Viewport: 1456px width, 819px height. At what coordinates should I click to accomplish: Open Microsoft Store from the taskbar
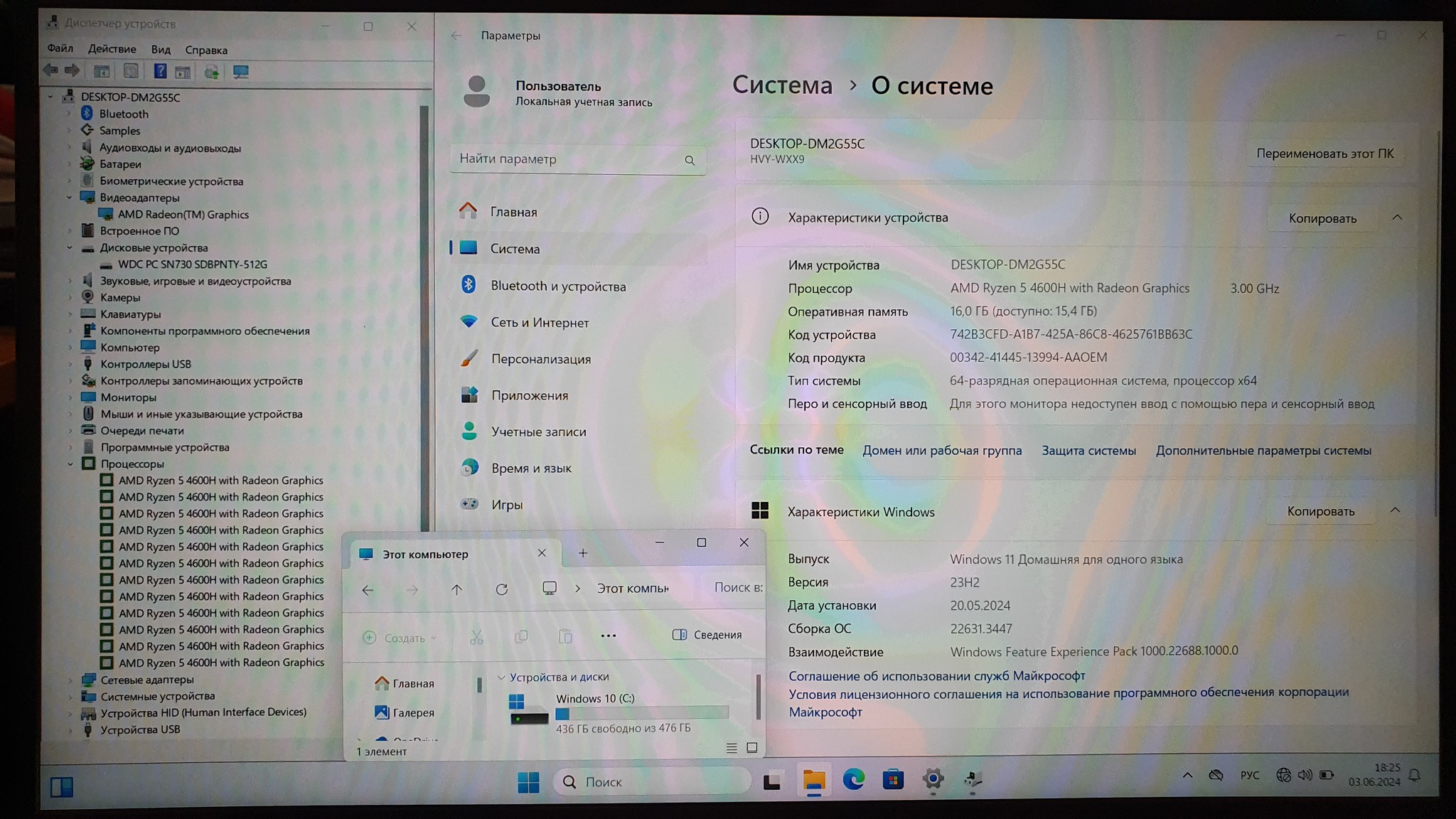click(893, 780)
